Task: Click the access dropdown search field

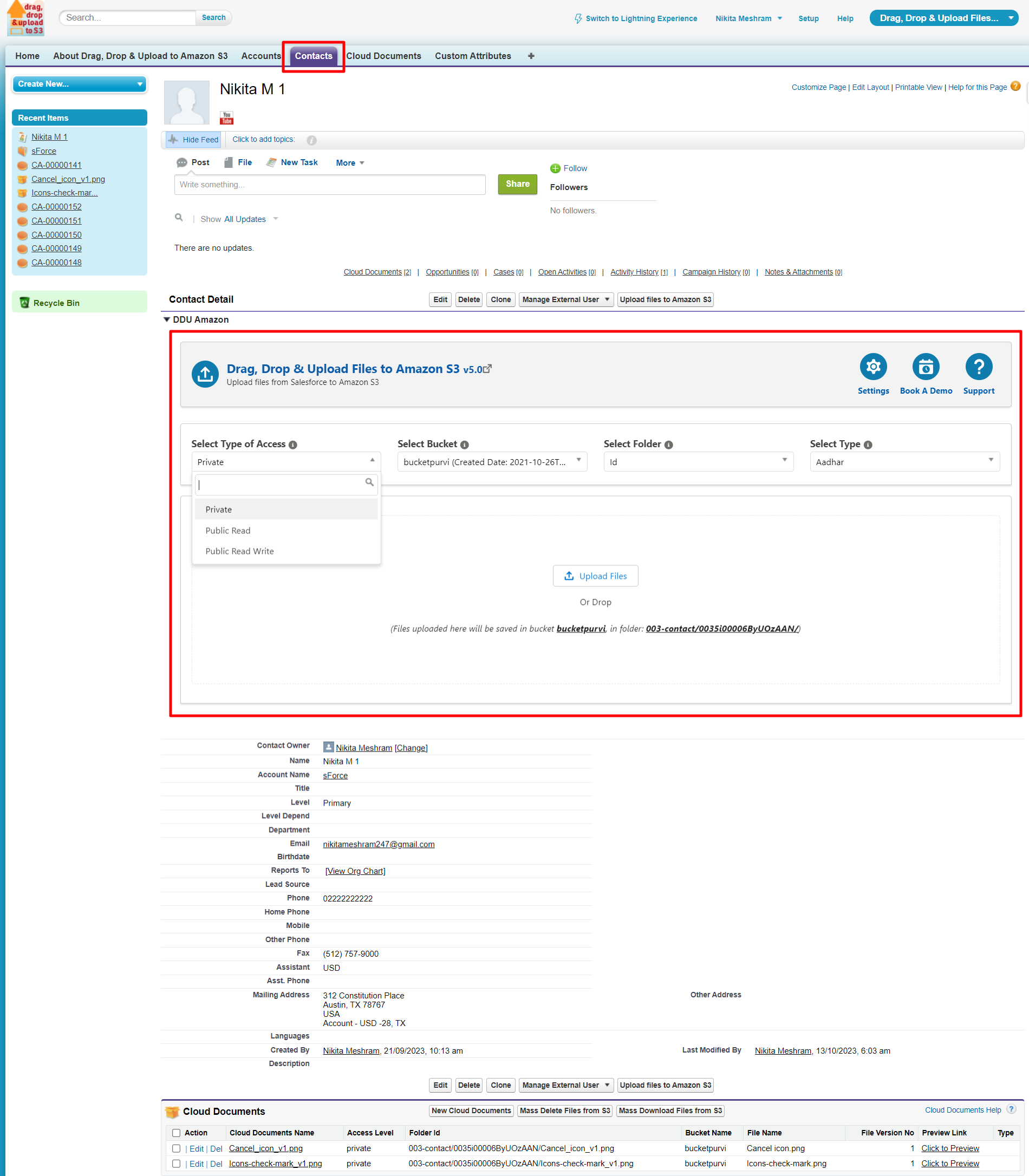Action: click(286, 485)
